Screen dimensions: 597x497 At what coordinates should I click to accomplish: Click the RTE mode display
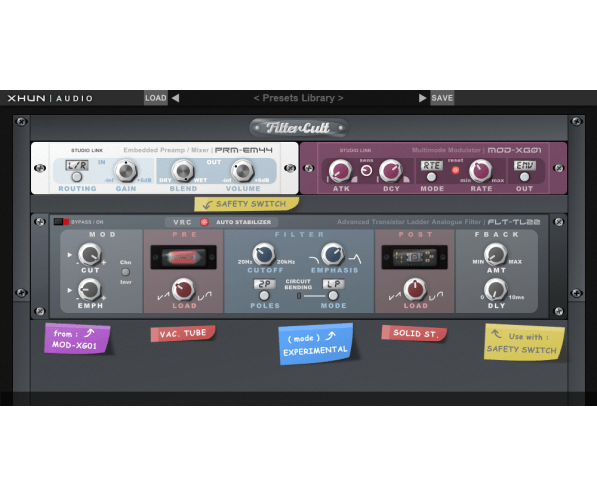pyautogui.click(x=431, y=166)
